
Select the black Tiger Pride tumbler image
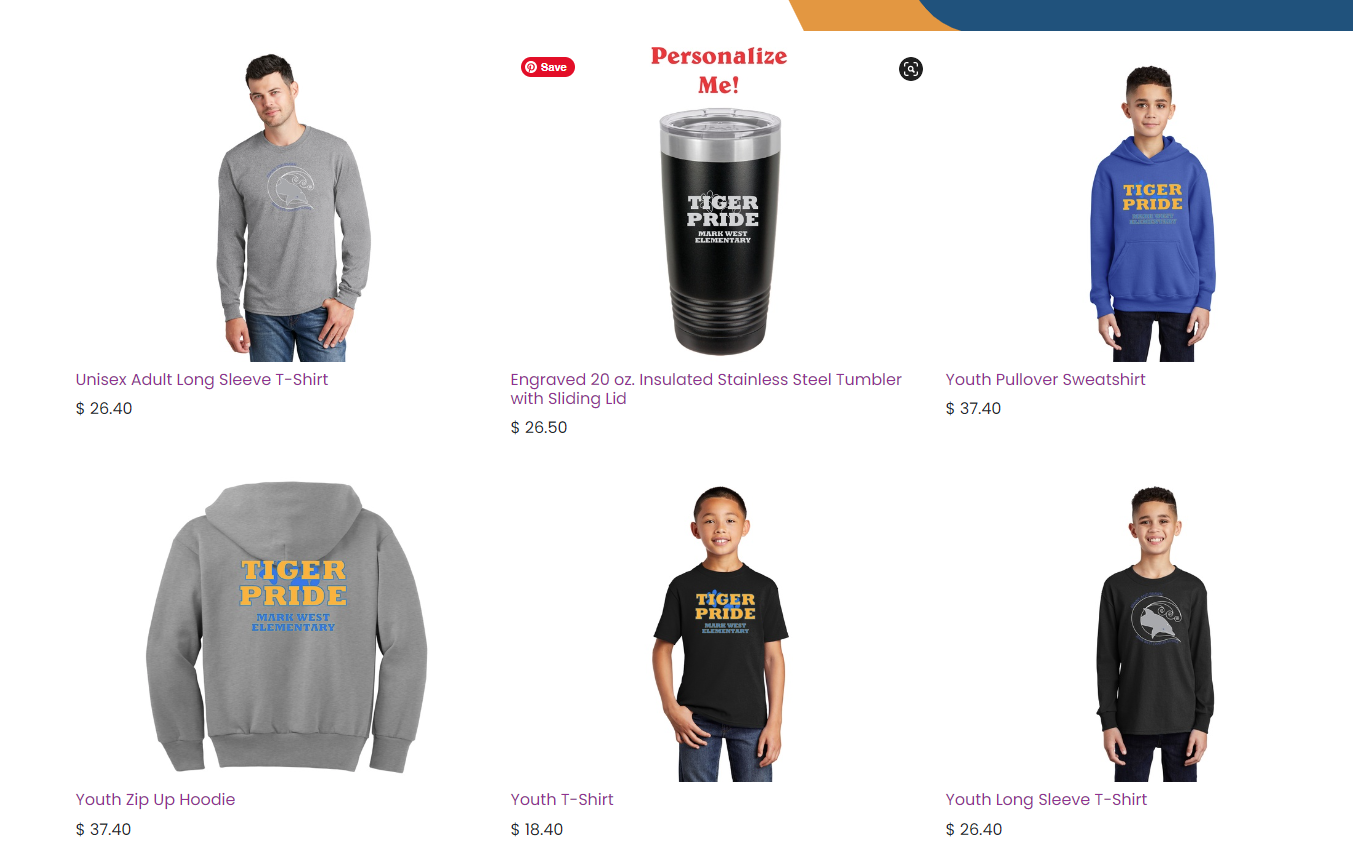coord(720,231)
